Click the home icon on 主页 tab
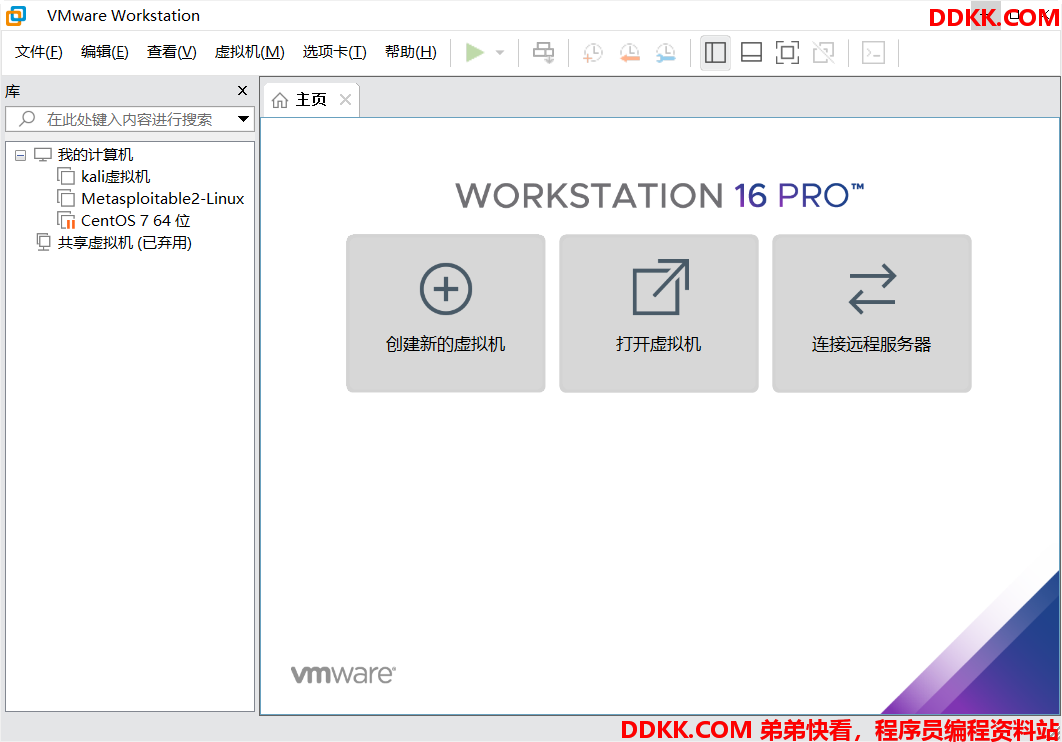This screenshot has width=1062, height=742. click(x=280, y=100)
